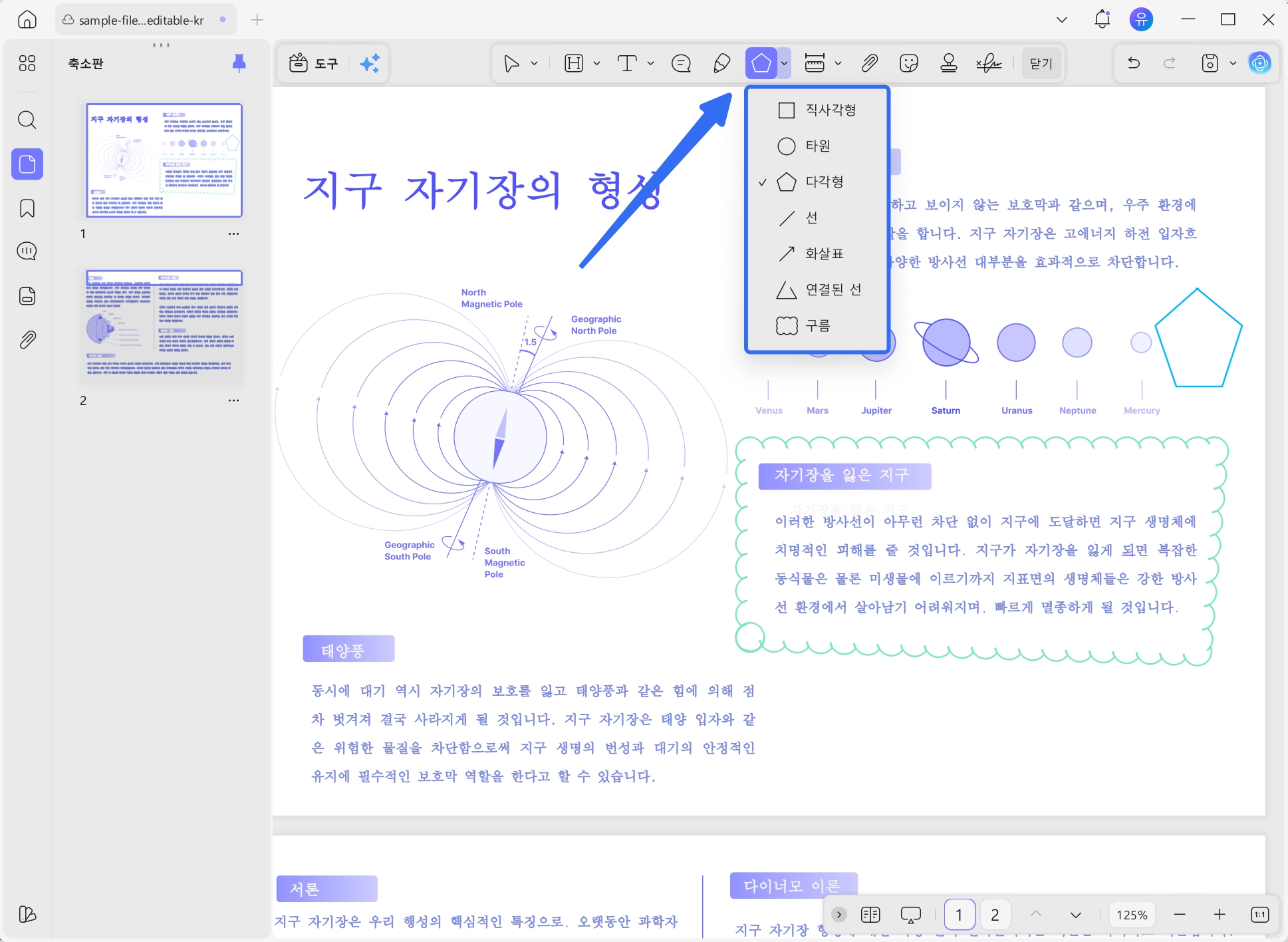Screen dimensions: 1288x942
Task: Select the cursor pointer tool
Action: 511,63
